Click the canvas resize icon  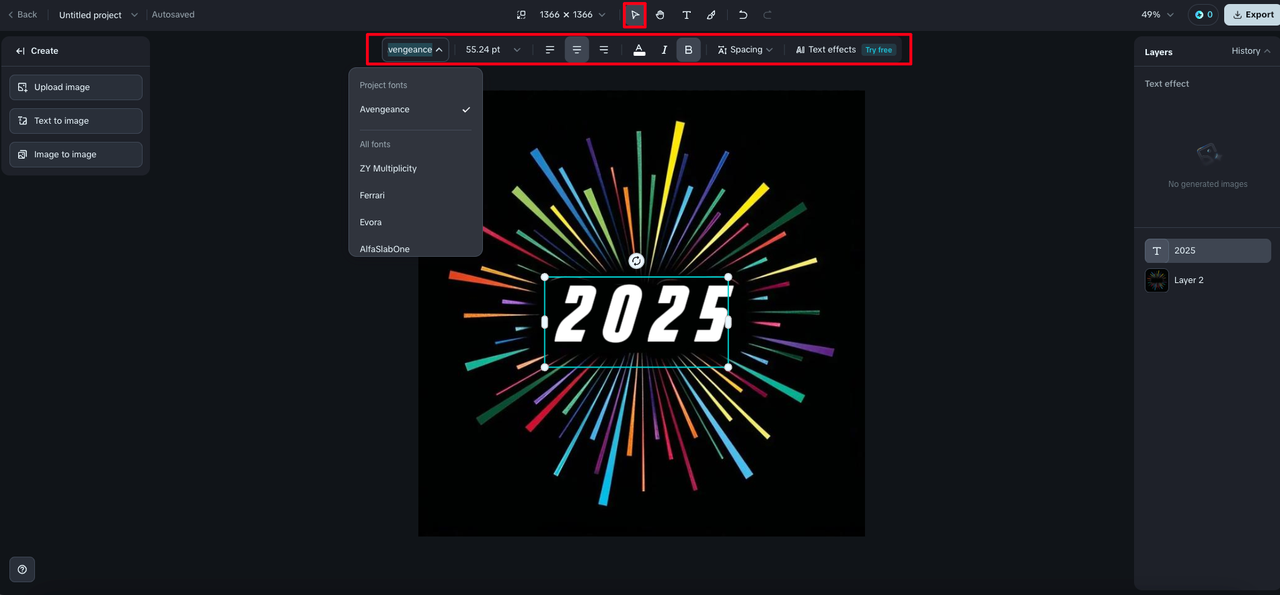pos(521,15)
